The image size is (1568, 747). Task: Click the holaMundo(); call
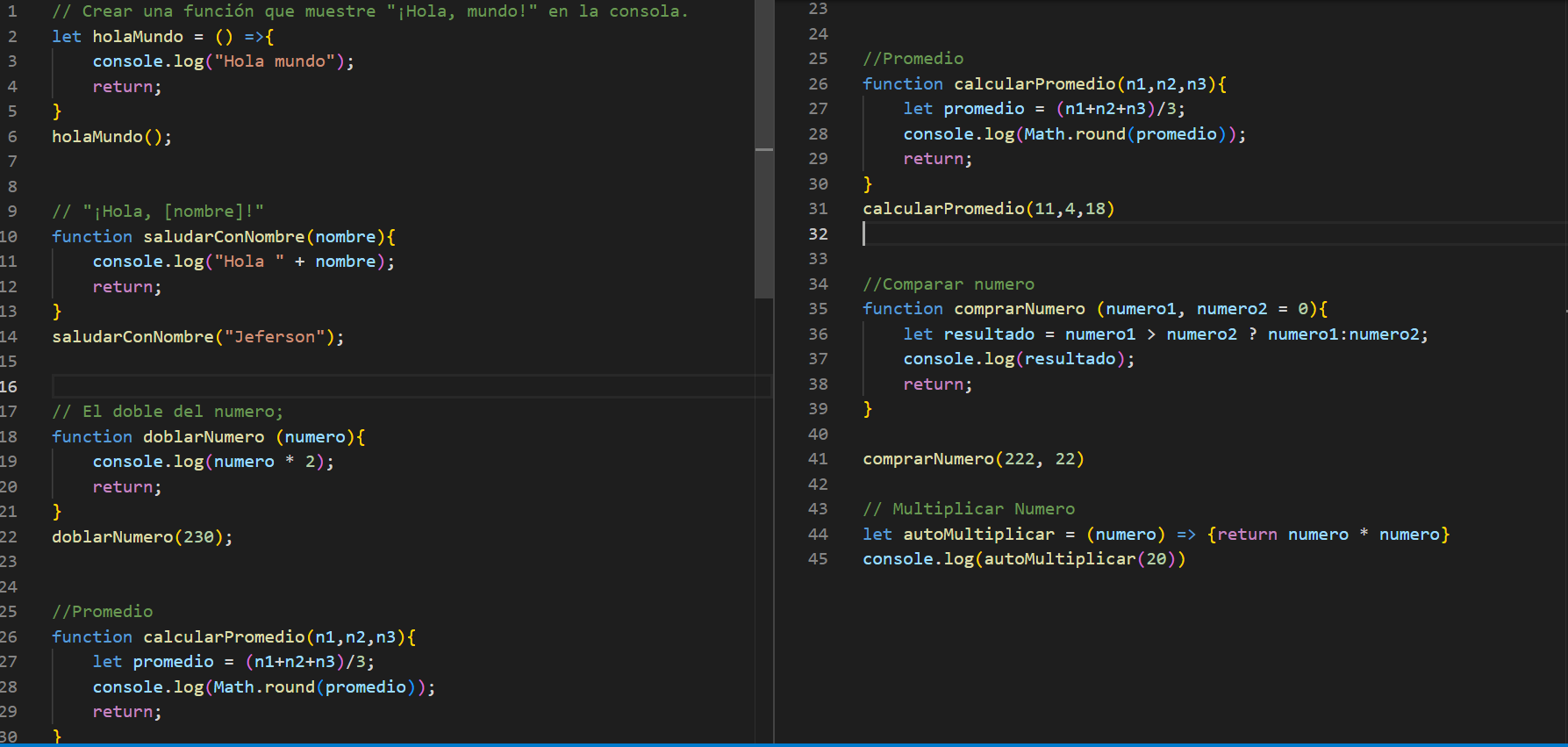(x=111, y=137)
